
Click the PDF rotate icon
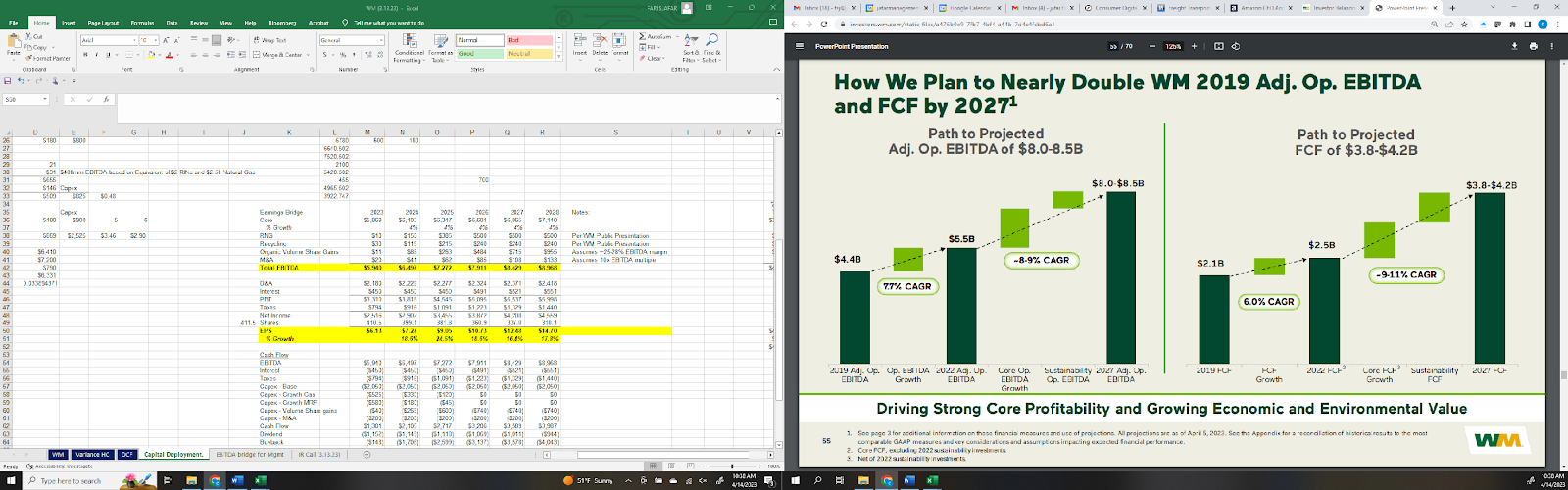click(1236, 46)
